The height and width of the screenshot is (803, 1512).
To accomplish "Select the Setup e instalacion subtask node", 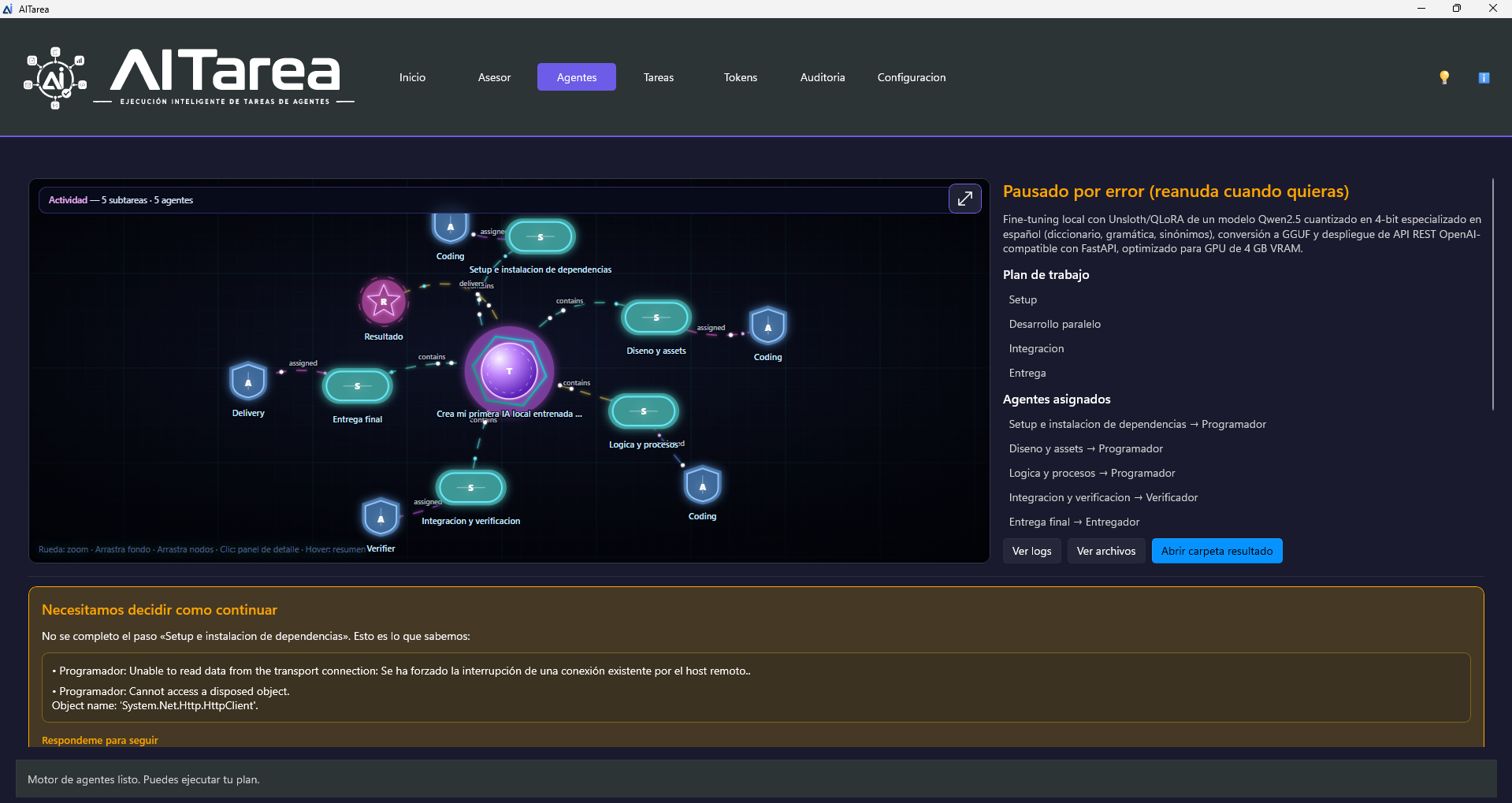I will pos(541,236).
